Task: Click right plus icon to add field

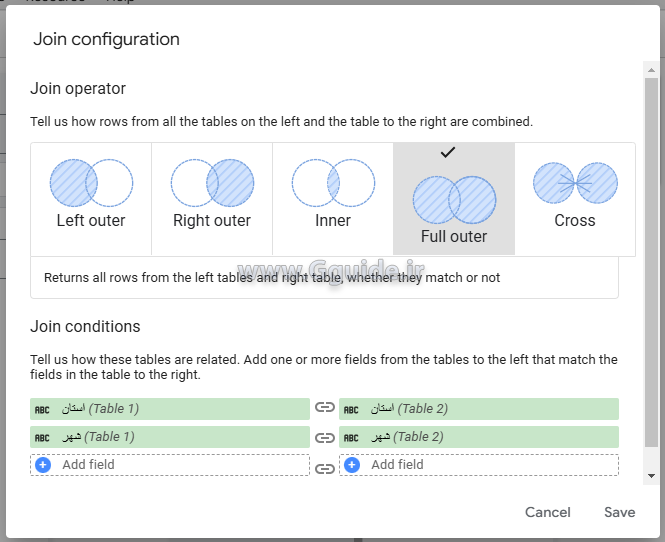Action: (351, 465)
